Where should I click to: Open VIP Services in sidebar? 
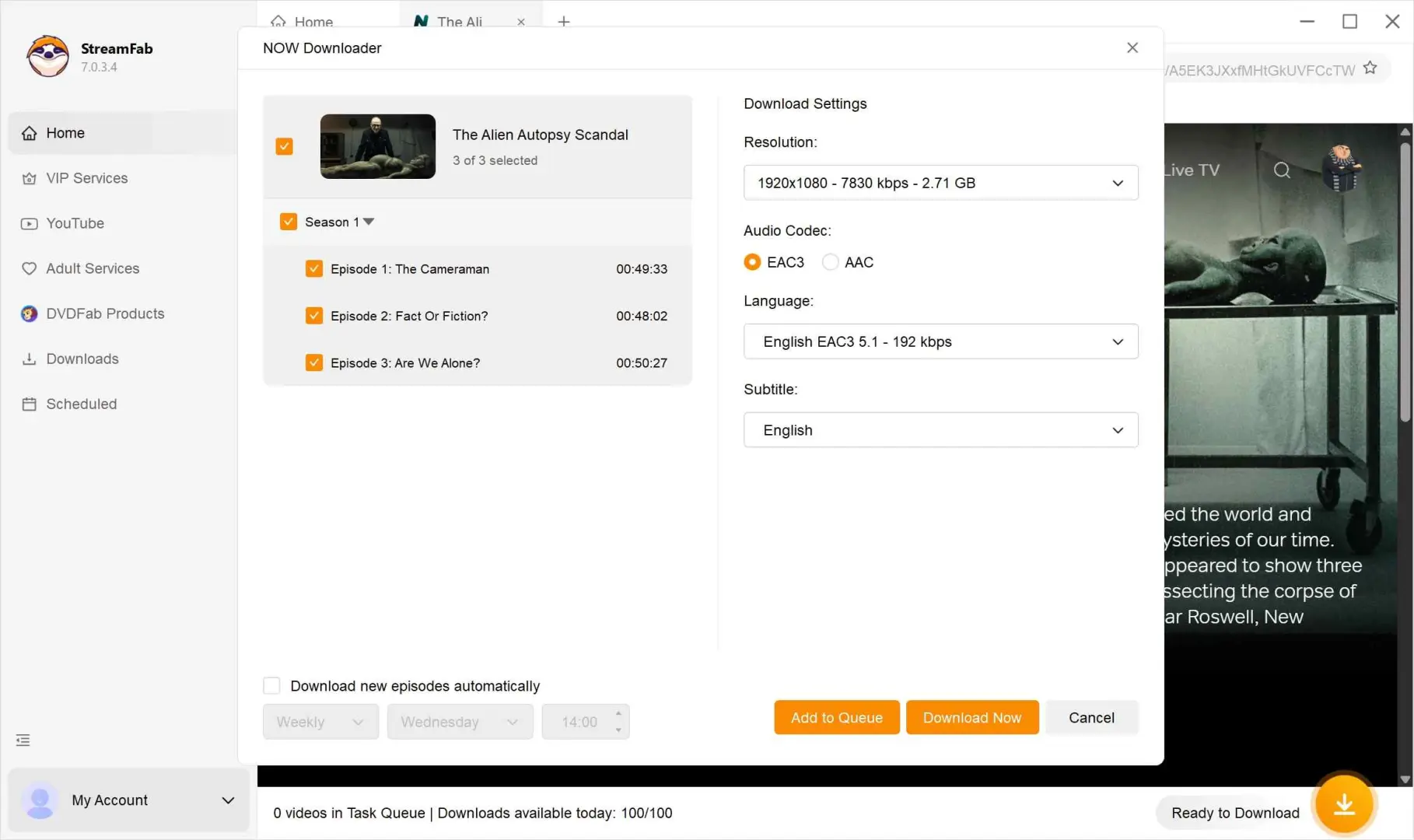coord(122,178)
